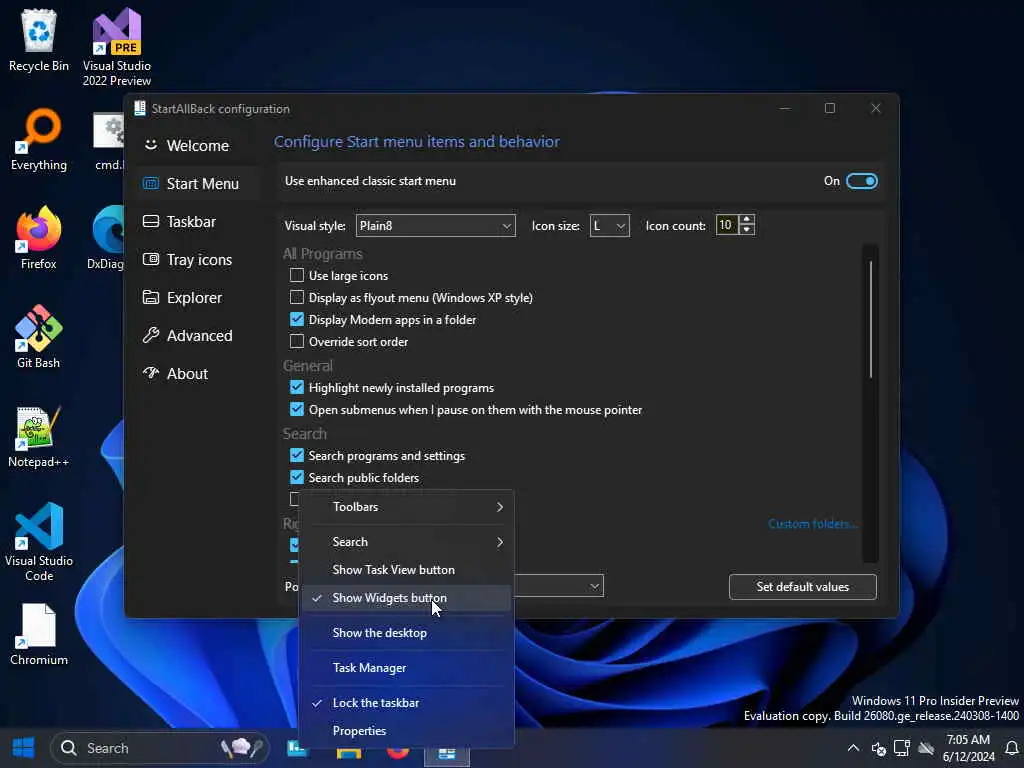Click the Windows Start button
Viewport: 1024px width, 768px height.
24,748
